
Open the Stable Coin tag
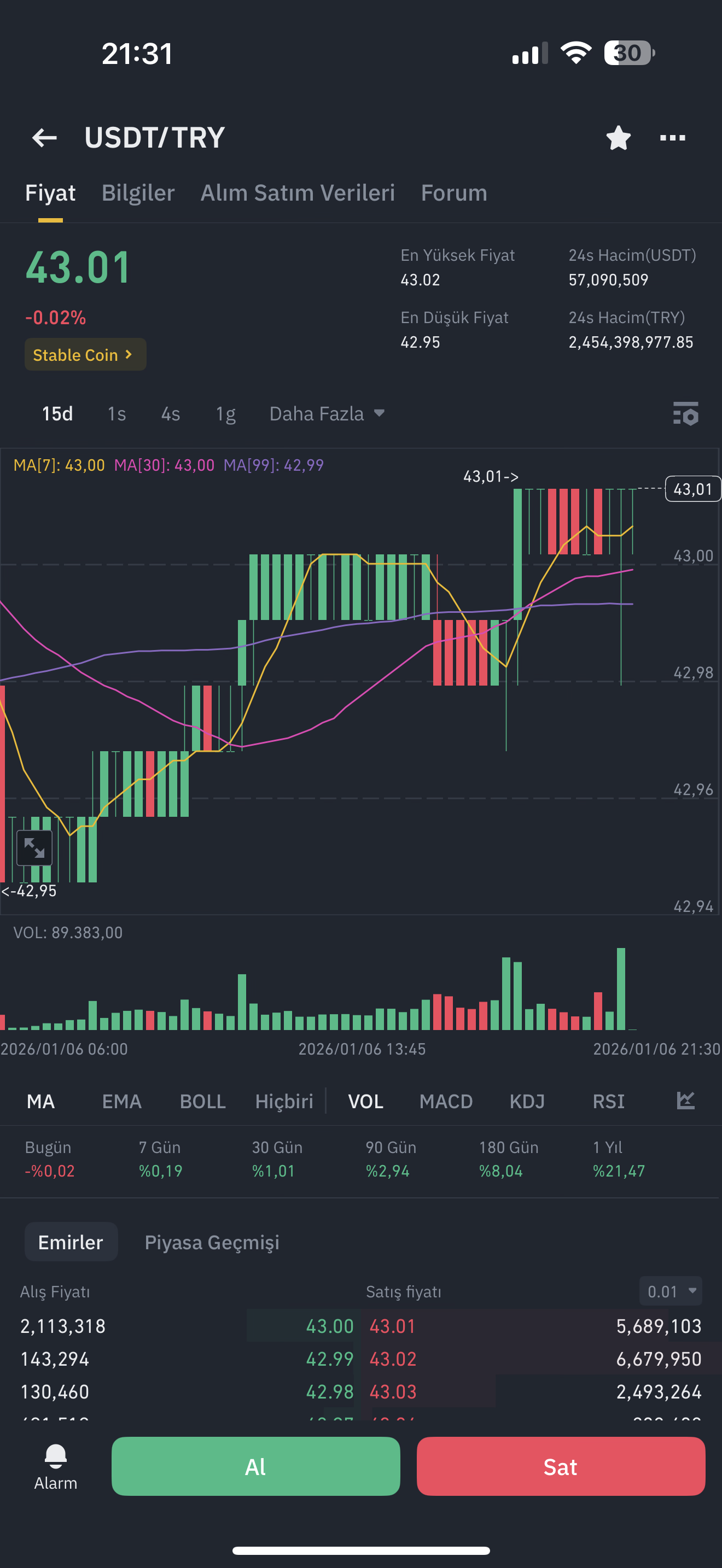pyautogui.click(x=85, y=354)
